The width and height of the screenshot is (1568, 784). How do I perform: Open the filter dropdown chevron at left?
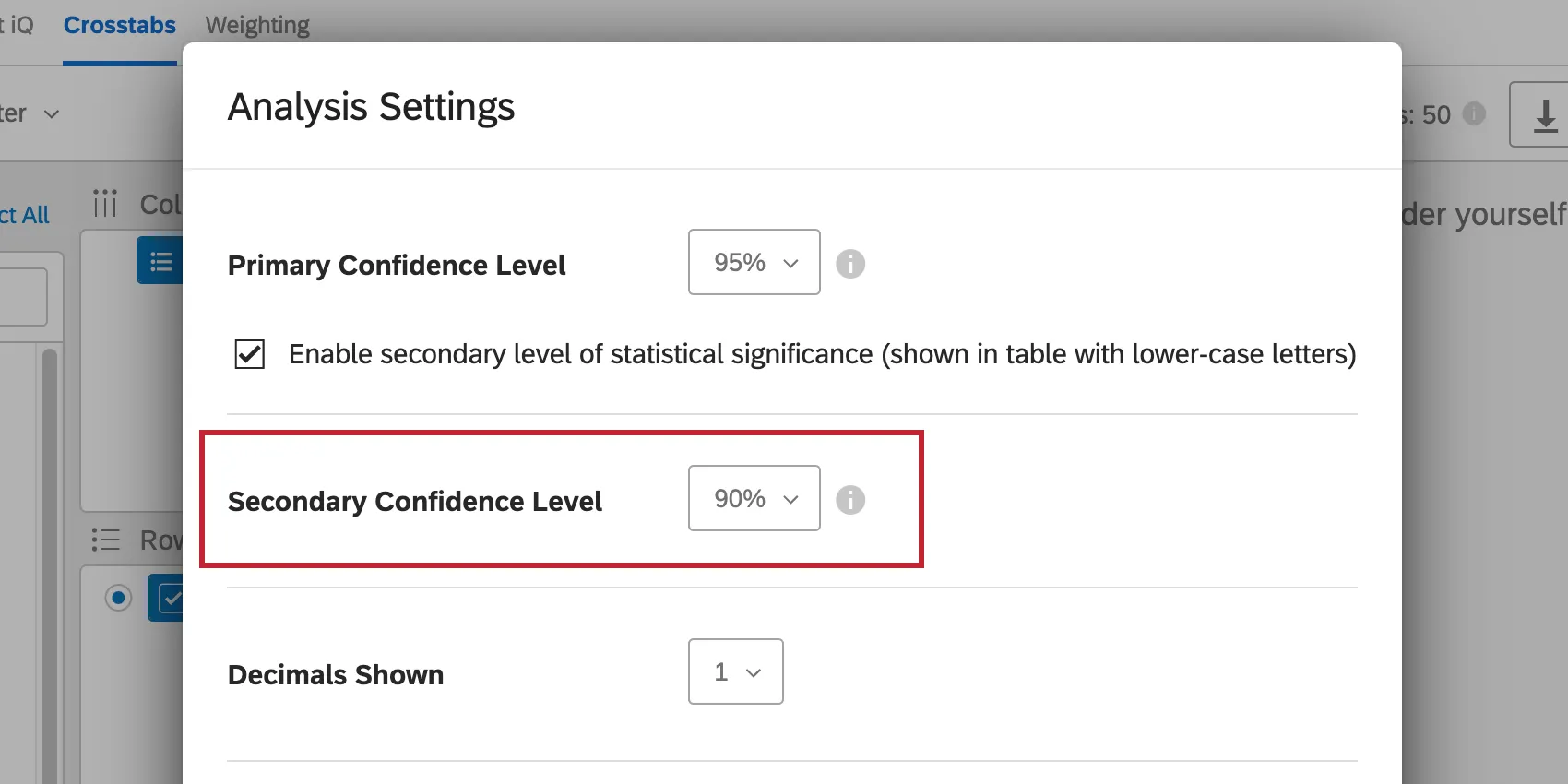pos(52,114)
